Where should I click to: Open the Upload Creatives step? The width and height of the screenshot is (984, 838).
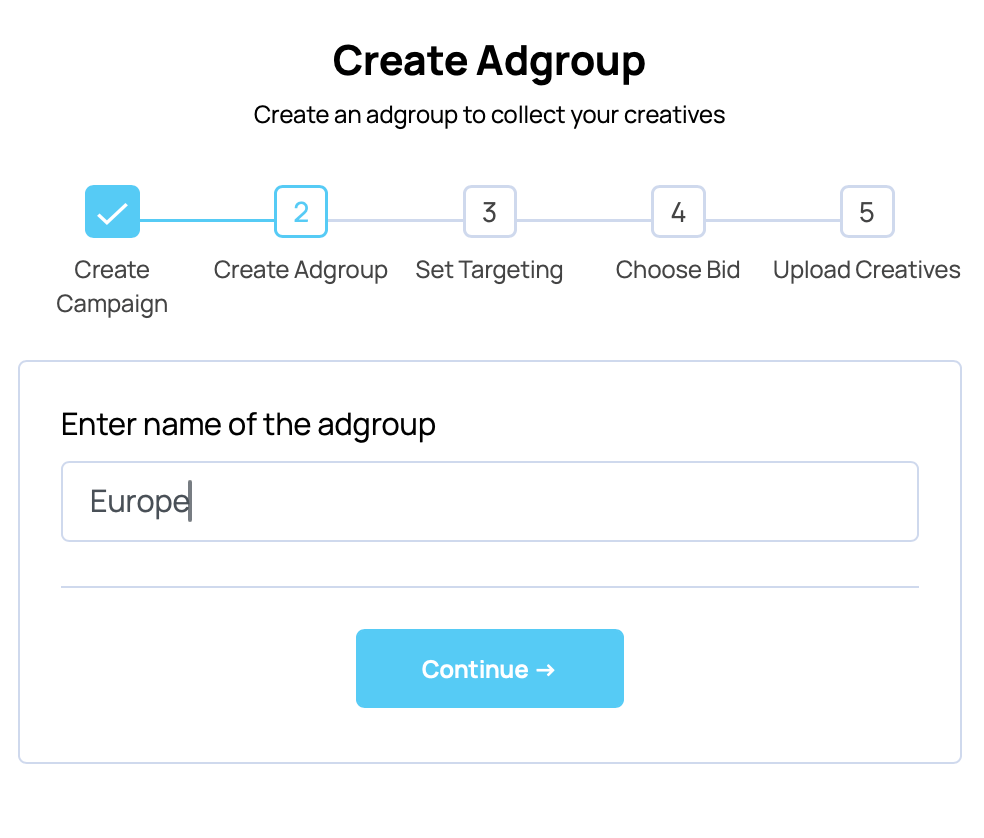[866, 269]
